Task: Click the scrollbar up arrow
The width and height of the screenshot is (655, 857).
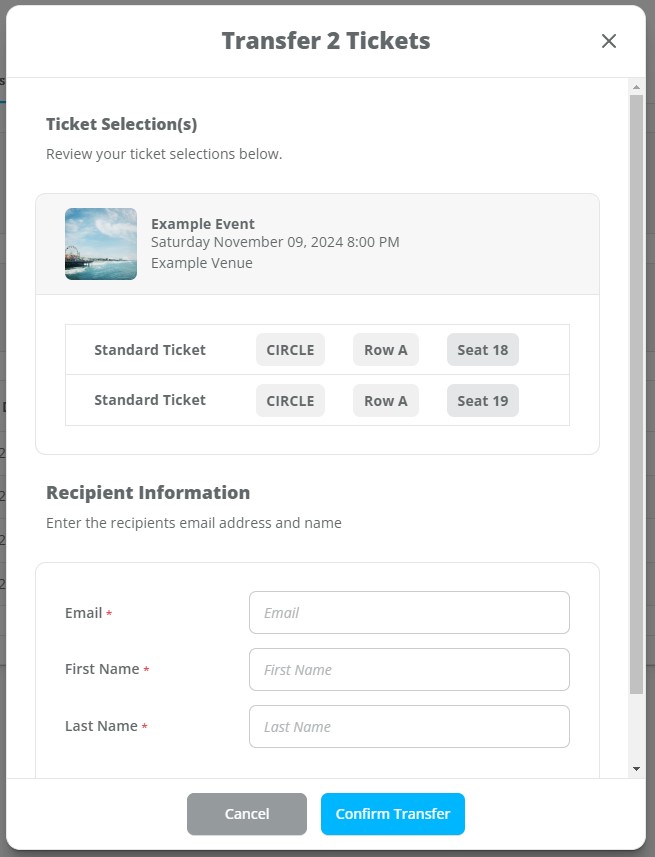Action: point(636,87)
